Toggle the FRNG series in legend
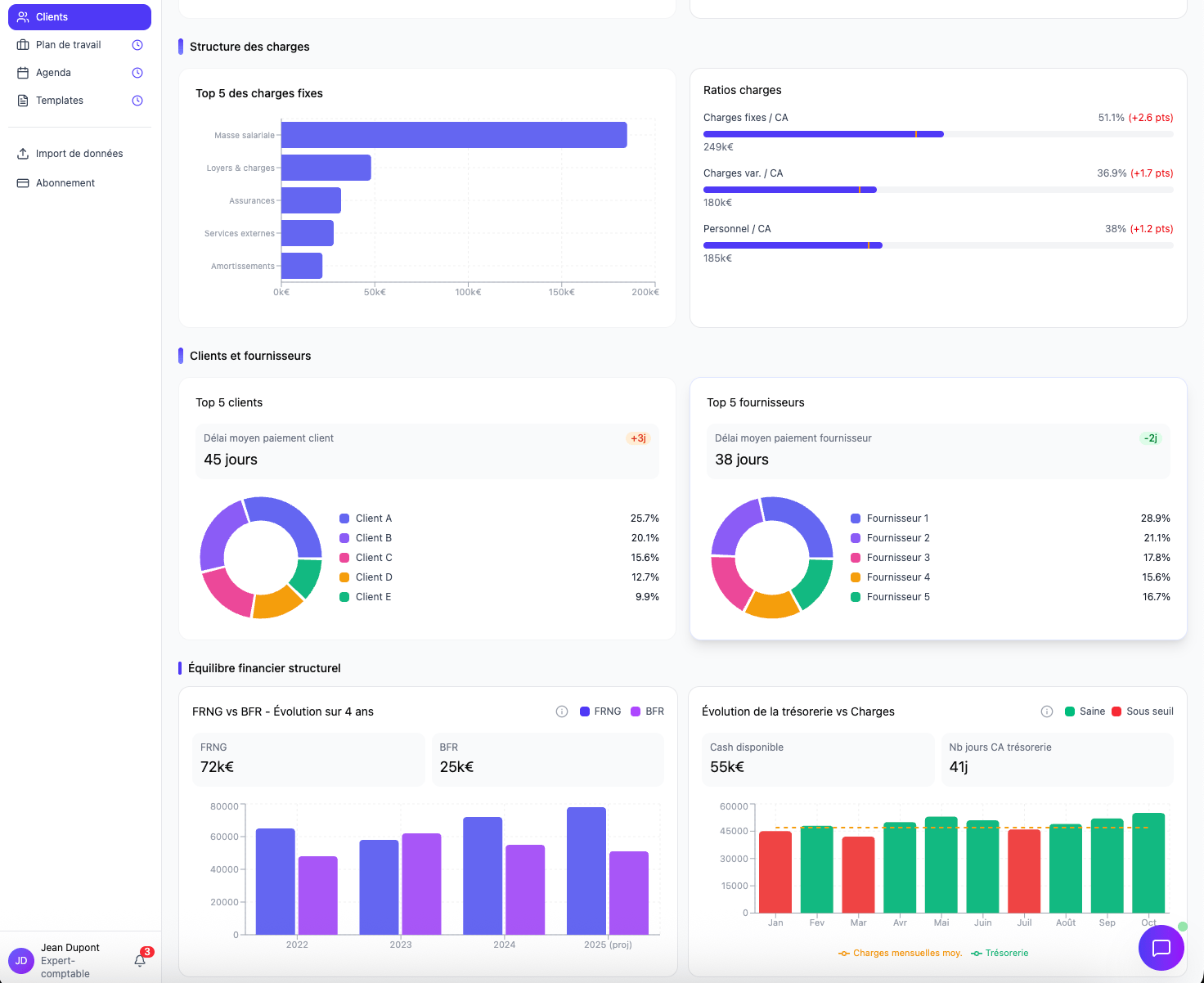Image resolution: width=1204 pixels, height=983 pixels. [x=600, y=711]
